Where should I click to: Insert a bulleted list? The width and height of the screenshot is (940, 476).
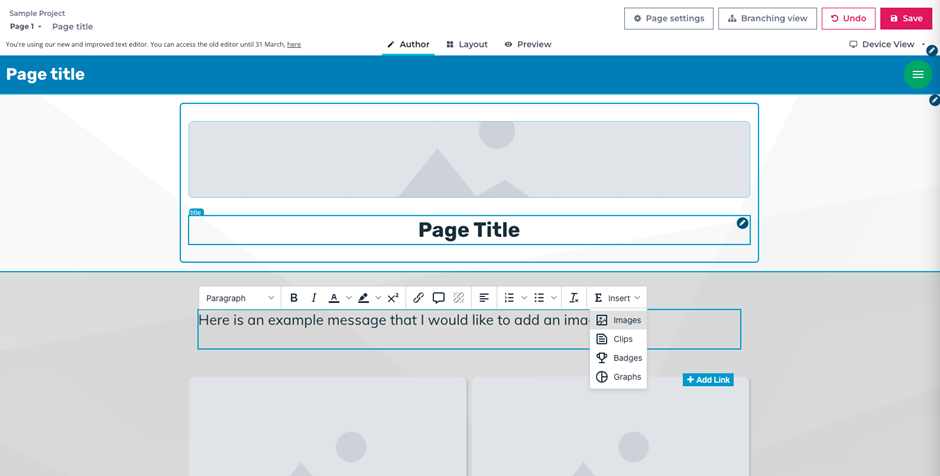540,298
